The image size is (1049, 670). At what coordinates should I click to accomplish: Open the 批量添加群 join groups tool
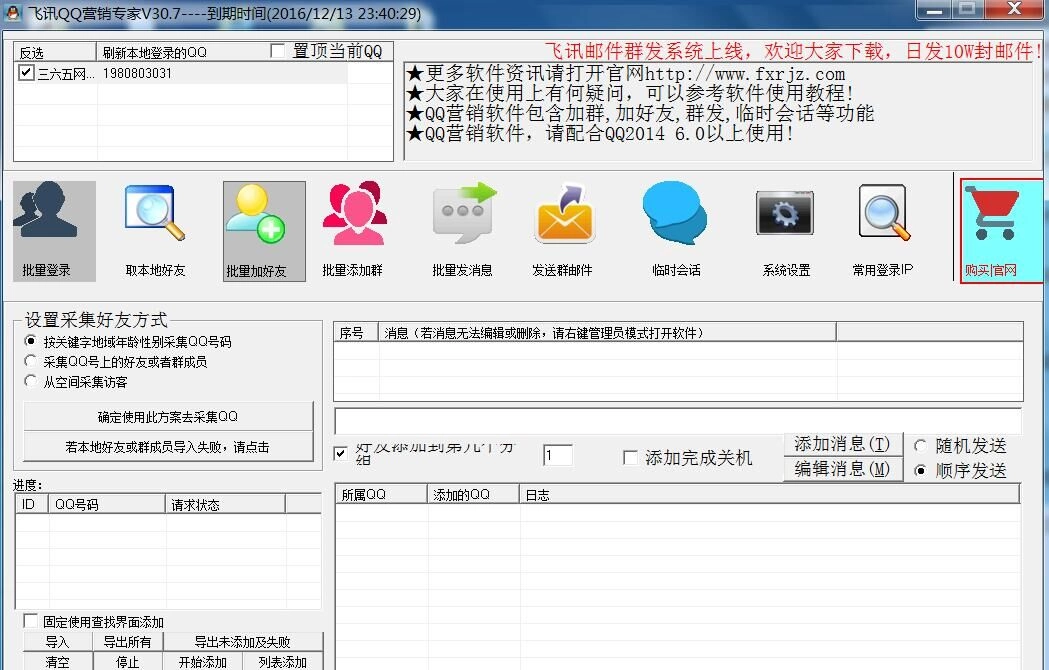click(x=353, y=230)
